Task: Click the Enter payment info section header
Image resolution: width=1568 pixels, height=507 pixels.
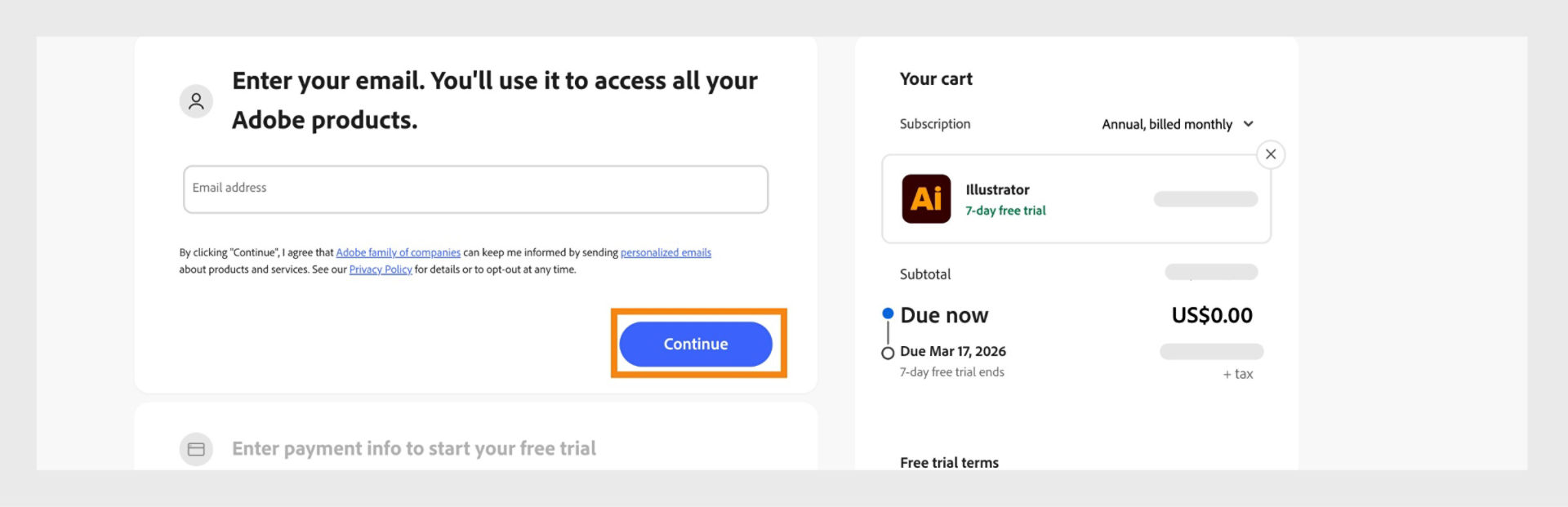Action: click(x=414, y=448)
